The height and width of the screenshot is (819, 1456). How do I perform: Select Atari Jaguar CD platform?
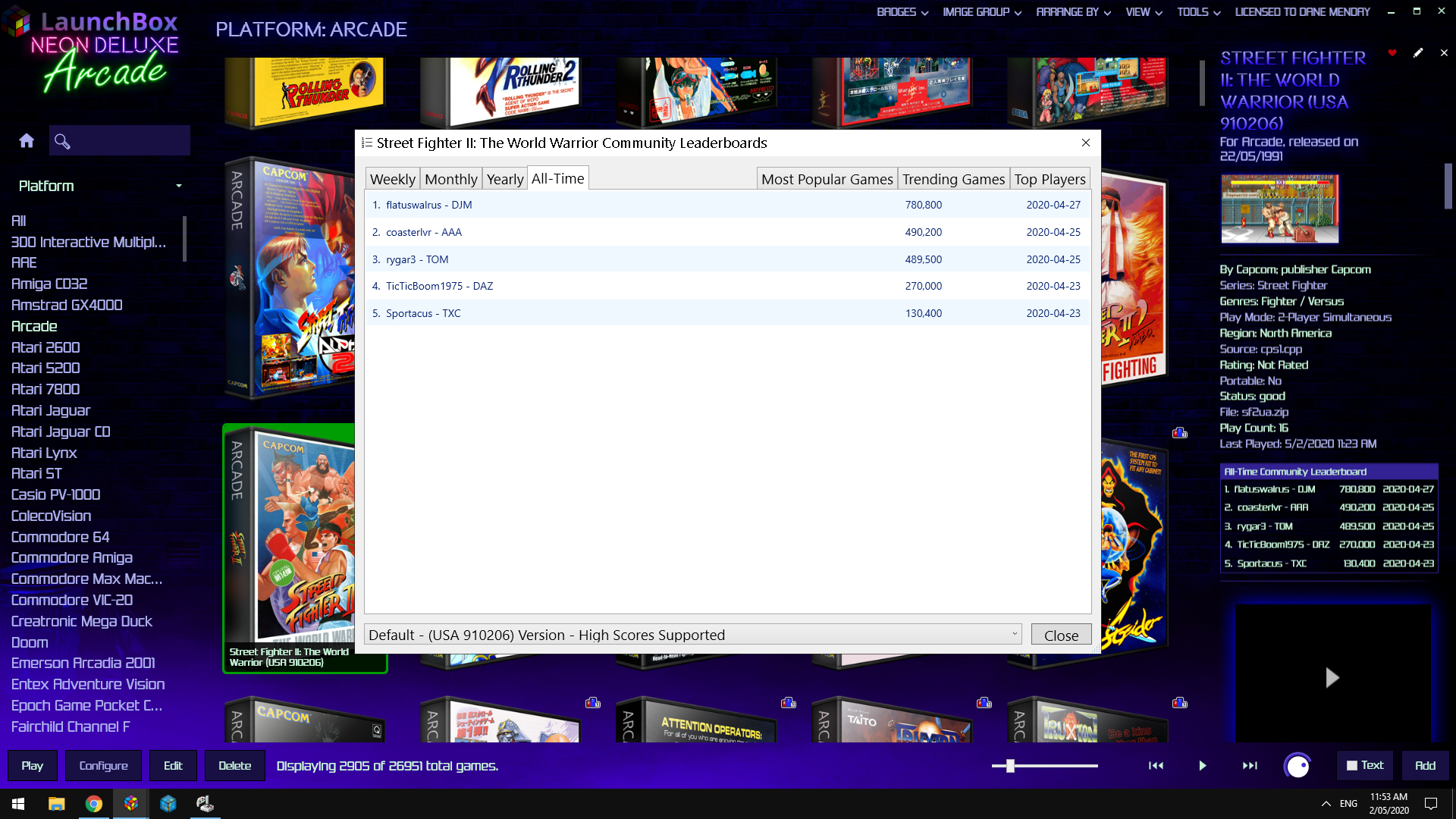pyautogui.click(x=61, y=431)
